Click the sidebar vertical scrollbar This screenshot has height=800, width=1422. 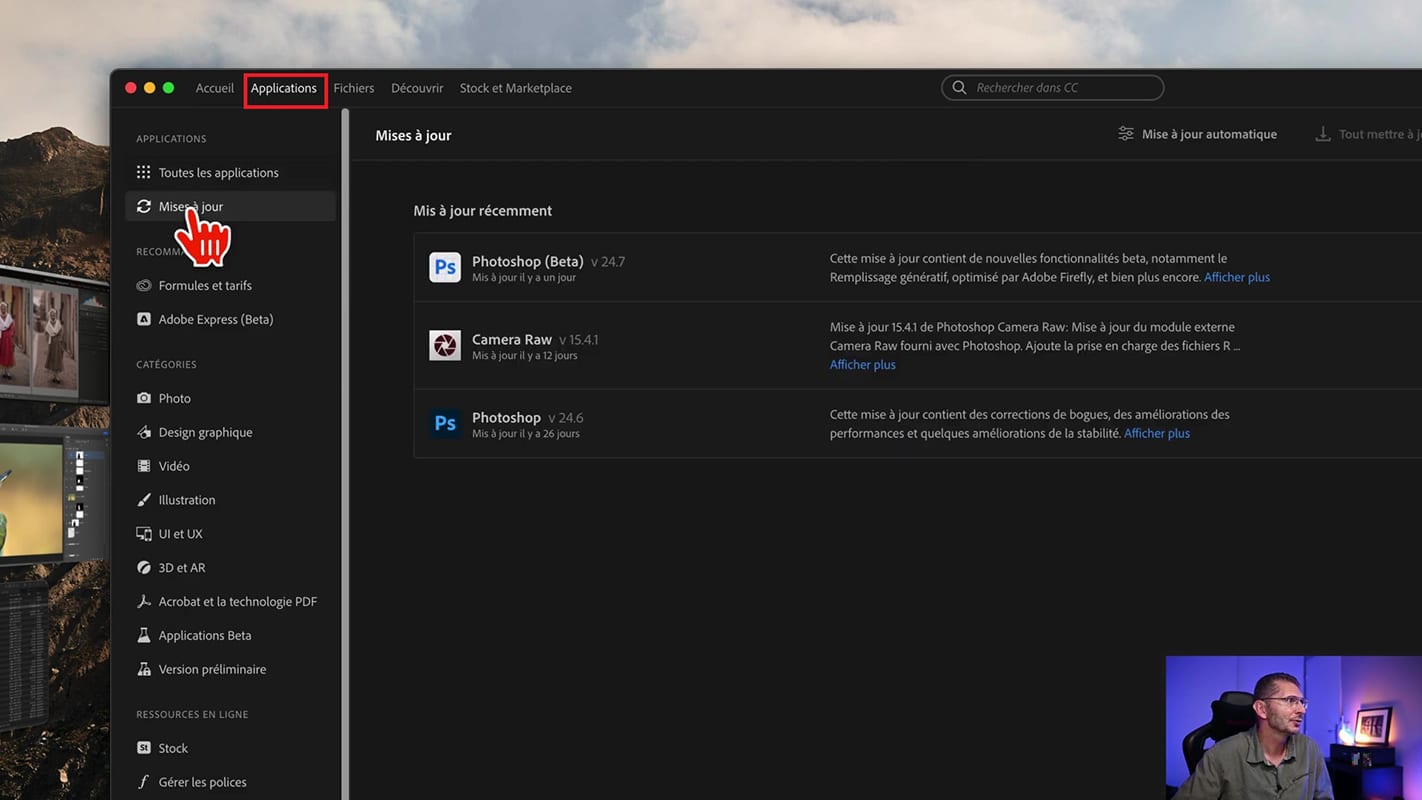pyautogui.click(x=346, y=454)
